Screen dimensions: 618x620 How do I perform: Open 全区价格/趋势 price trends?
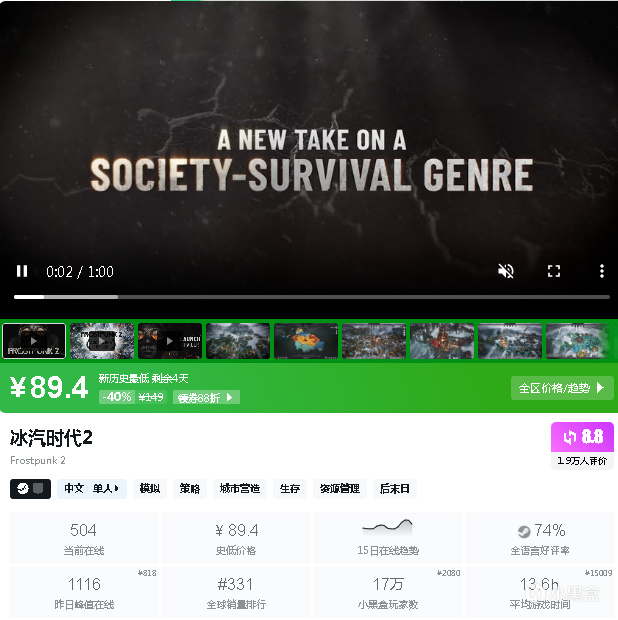point(562,388)
